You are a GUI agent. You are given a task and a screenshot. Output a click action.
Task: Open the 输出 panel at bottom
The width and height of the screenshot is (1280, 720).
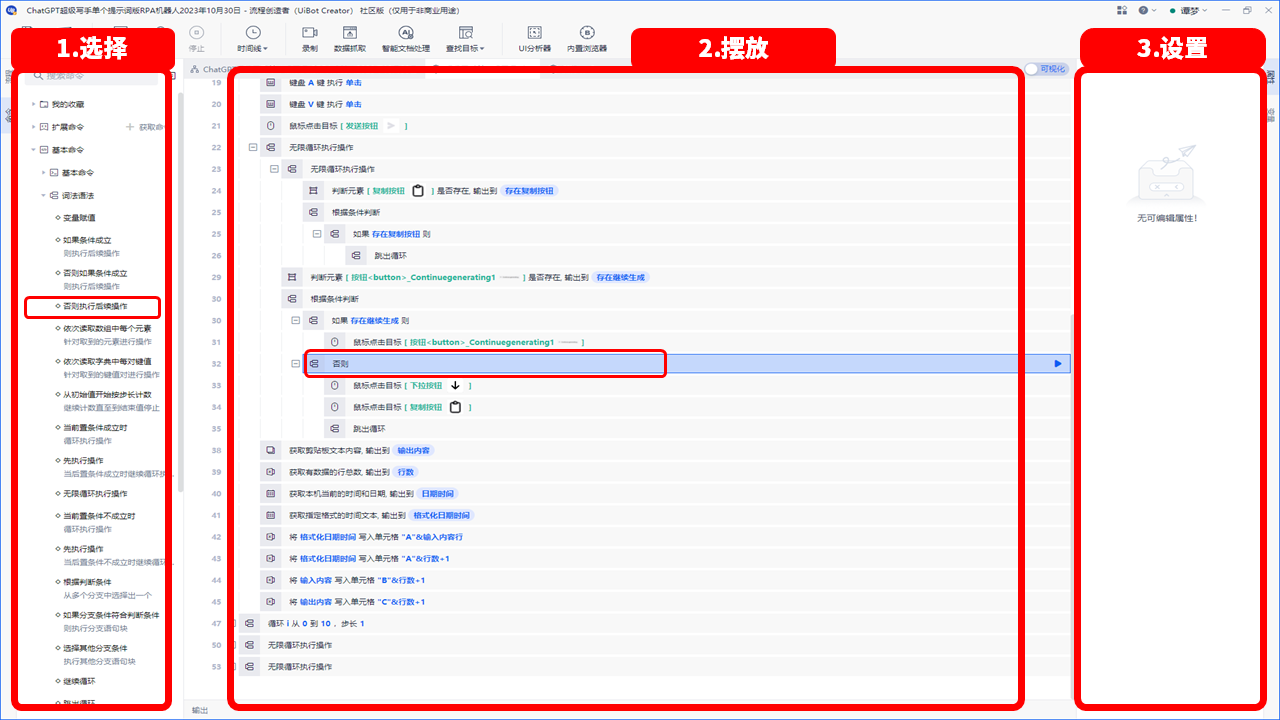point(200,710)
